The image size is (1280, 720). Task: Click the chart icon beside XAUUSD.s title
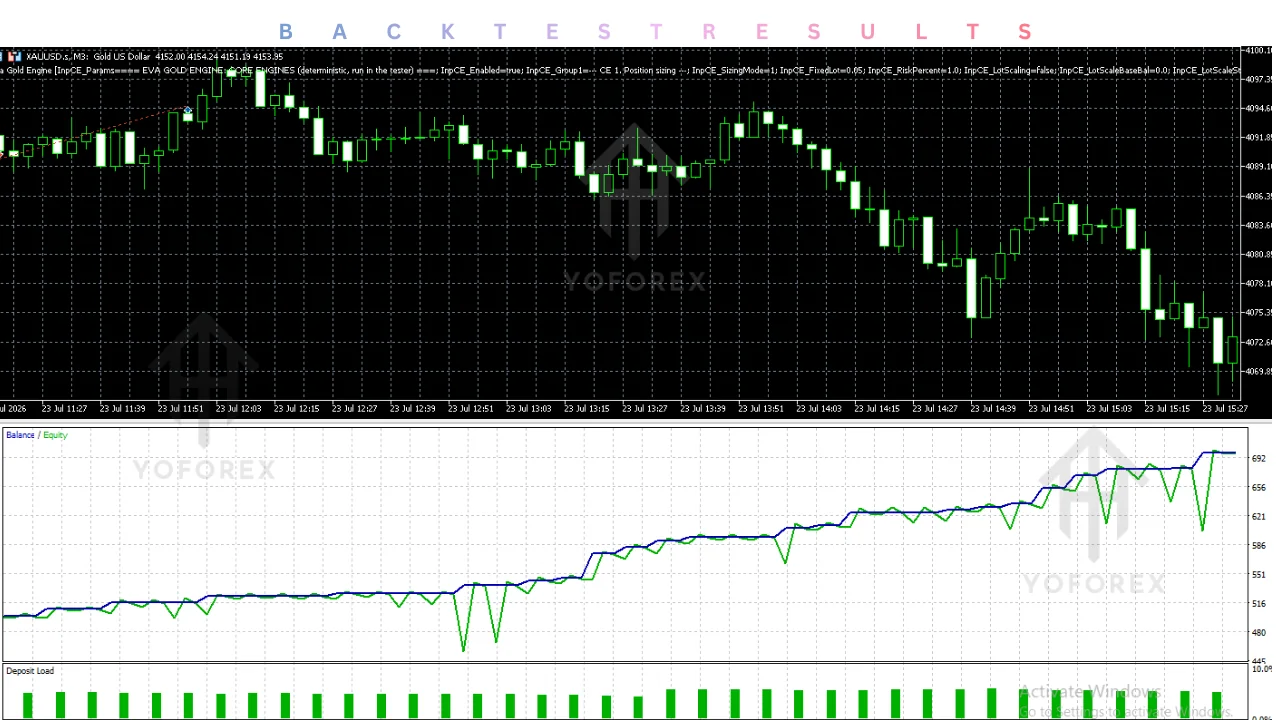click(16, 57)
